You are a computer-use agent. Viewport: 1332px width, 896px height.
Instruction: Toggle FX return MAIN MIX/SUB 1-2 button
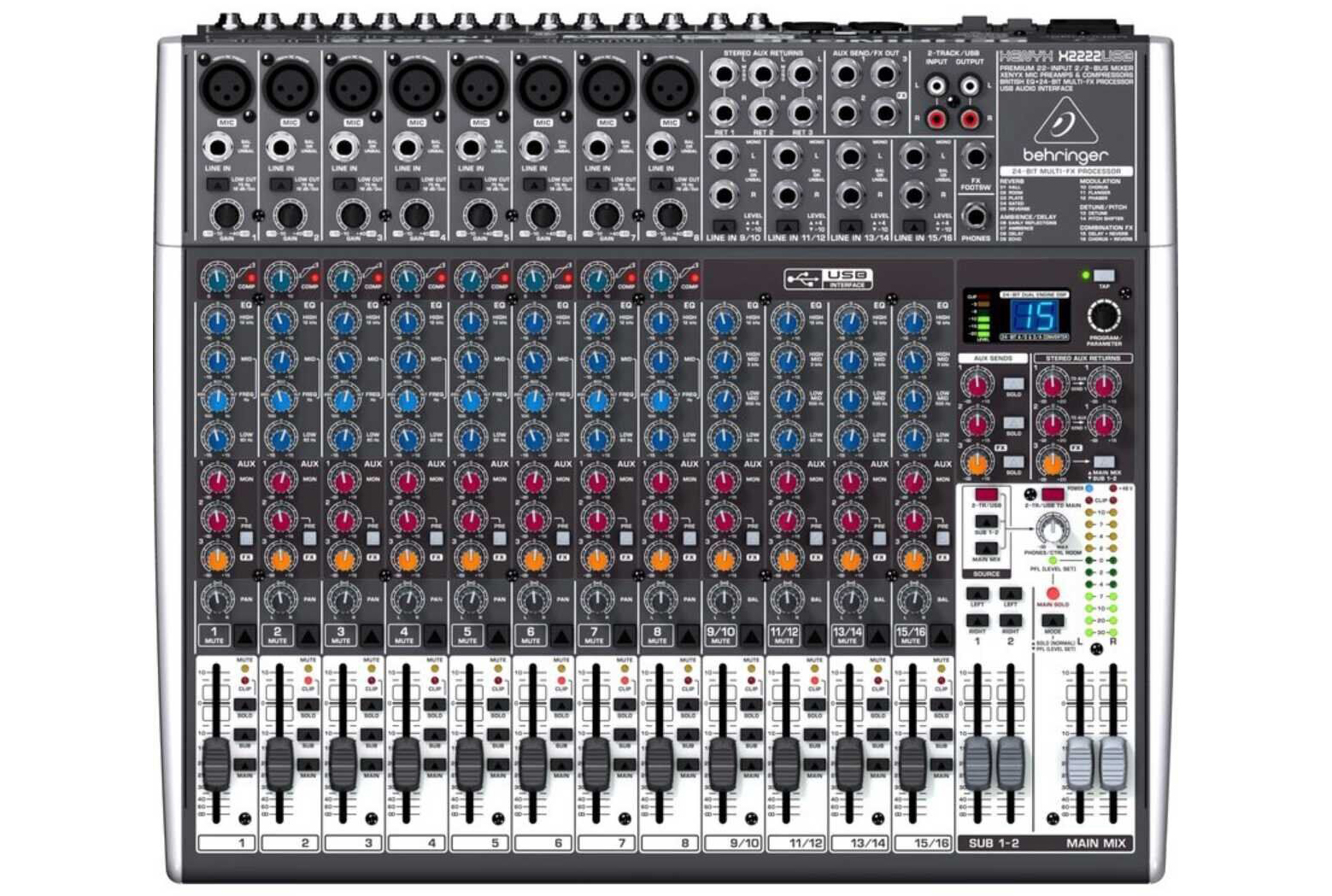coord(1103,462)
